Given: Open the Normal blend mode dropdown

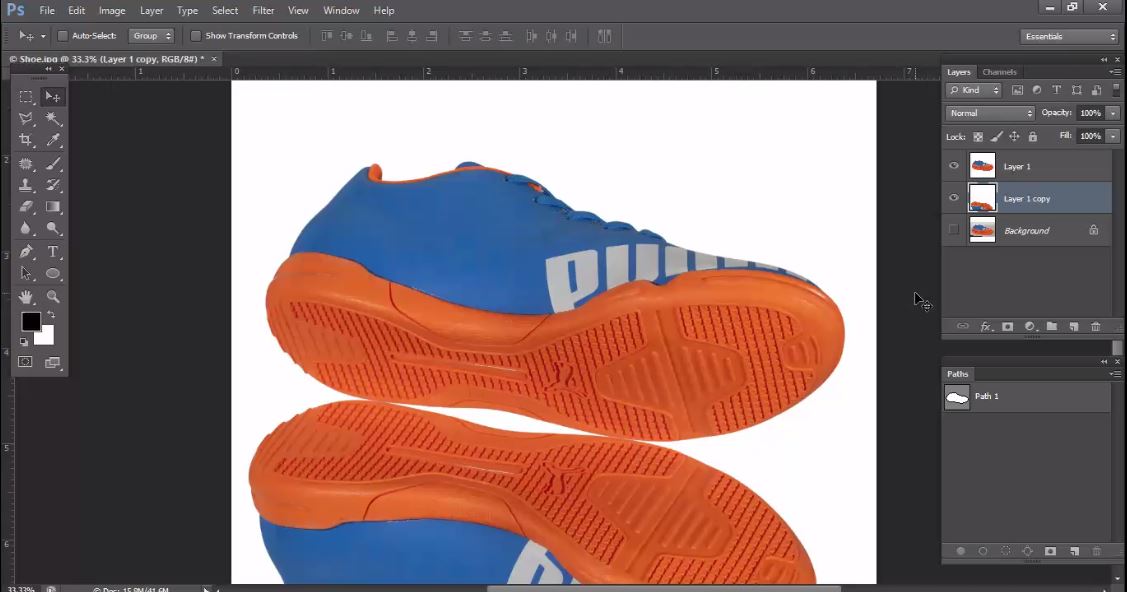Looking at the screenshot, I should coord(990,113).
